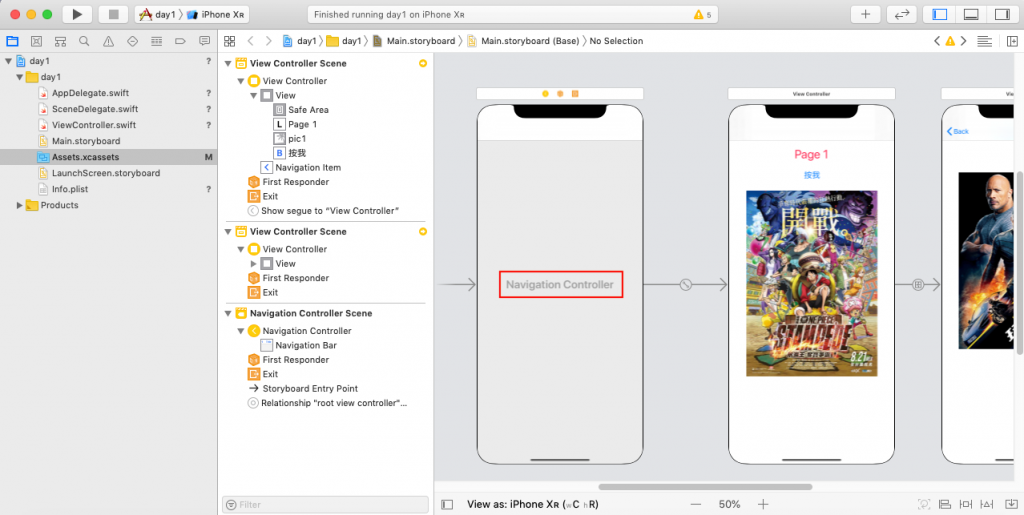Open LaunchScreen.storyboard file
Screen dimensions: 1024x515
point(108,173)
